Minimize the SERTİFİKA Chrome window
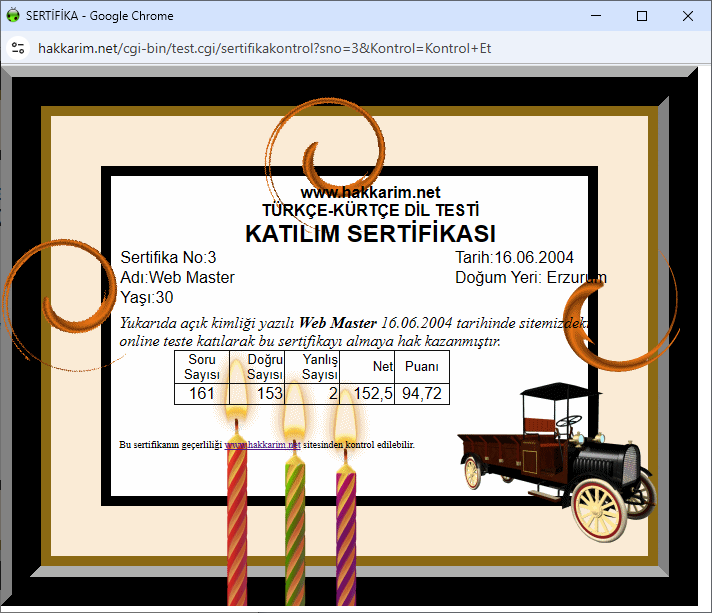712x613 pixels. (596, 16)
